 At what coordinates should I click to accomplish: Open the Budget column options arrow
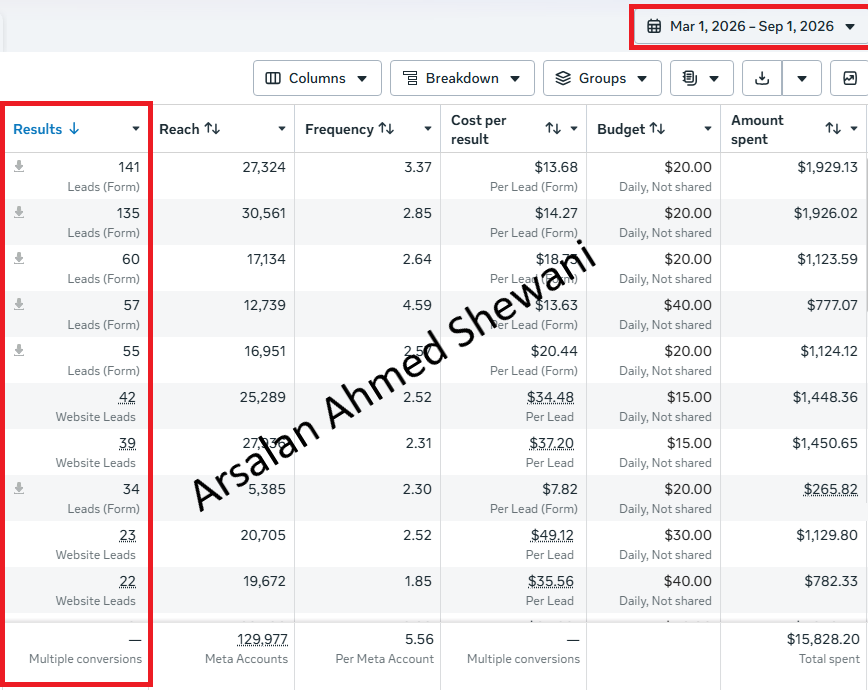pyautogui.click(x=707, y=129)
